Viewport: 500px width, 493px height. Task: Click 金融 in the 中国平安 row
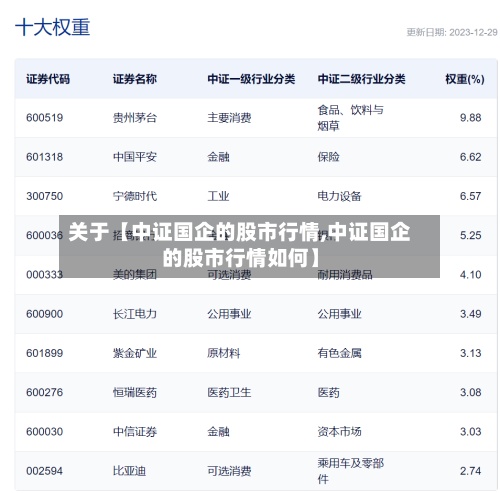218,157
